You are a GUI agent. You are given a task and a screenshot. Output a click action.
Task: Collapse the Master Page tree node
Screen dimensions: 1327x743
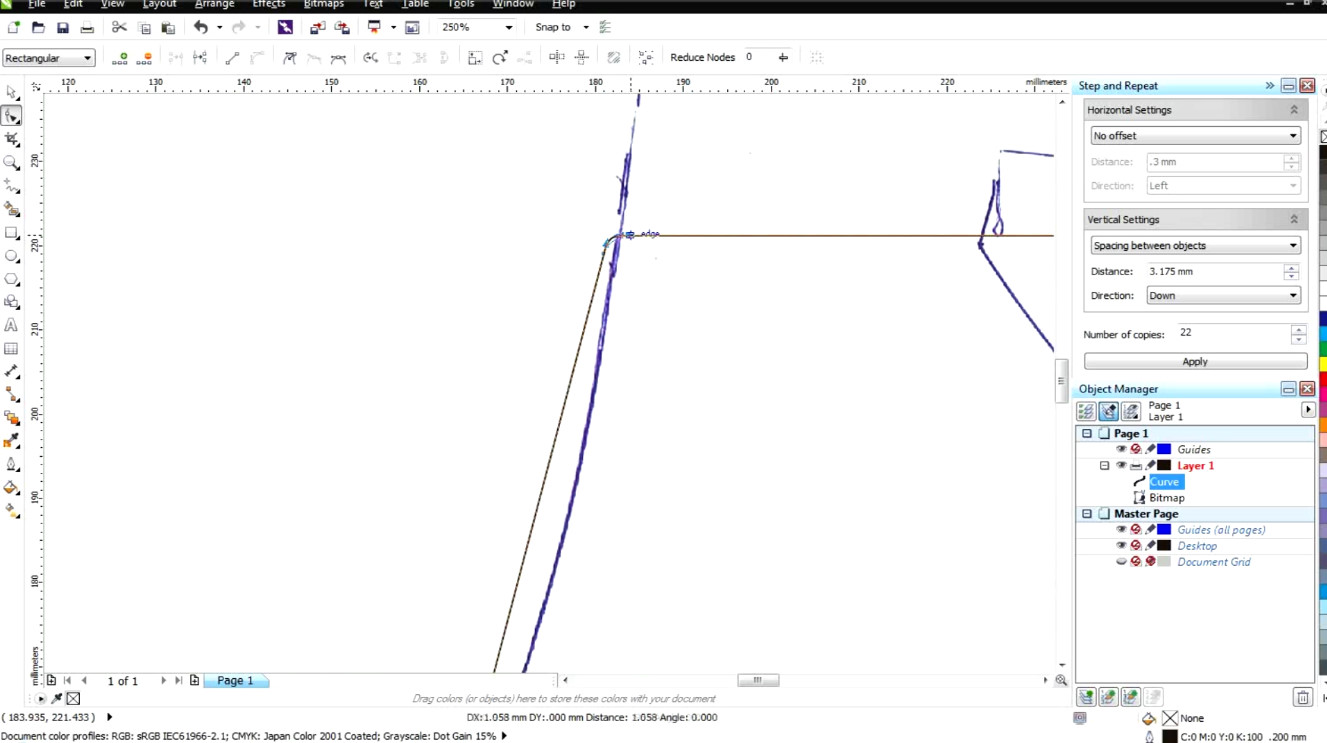coord(1087,514)
